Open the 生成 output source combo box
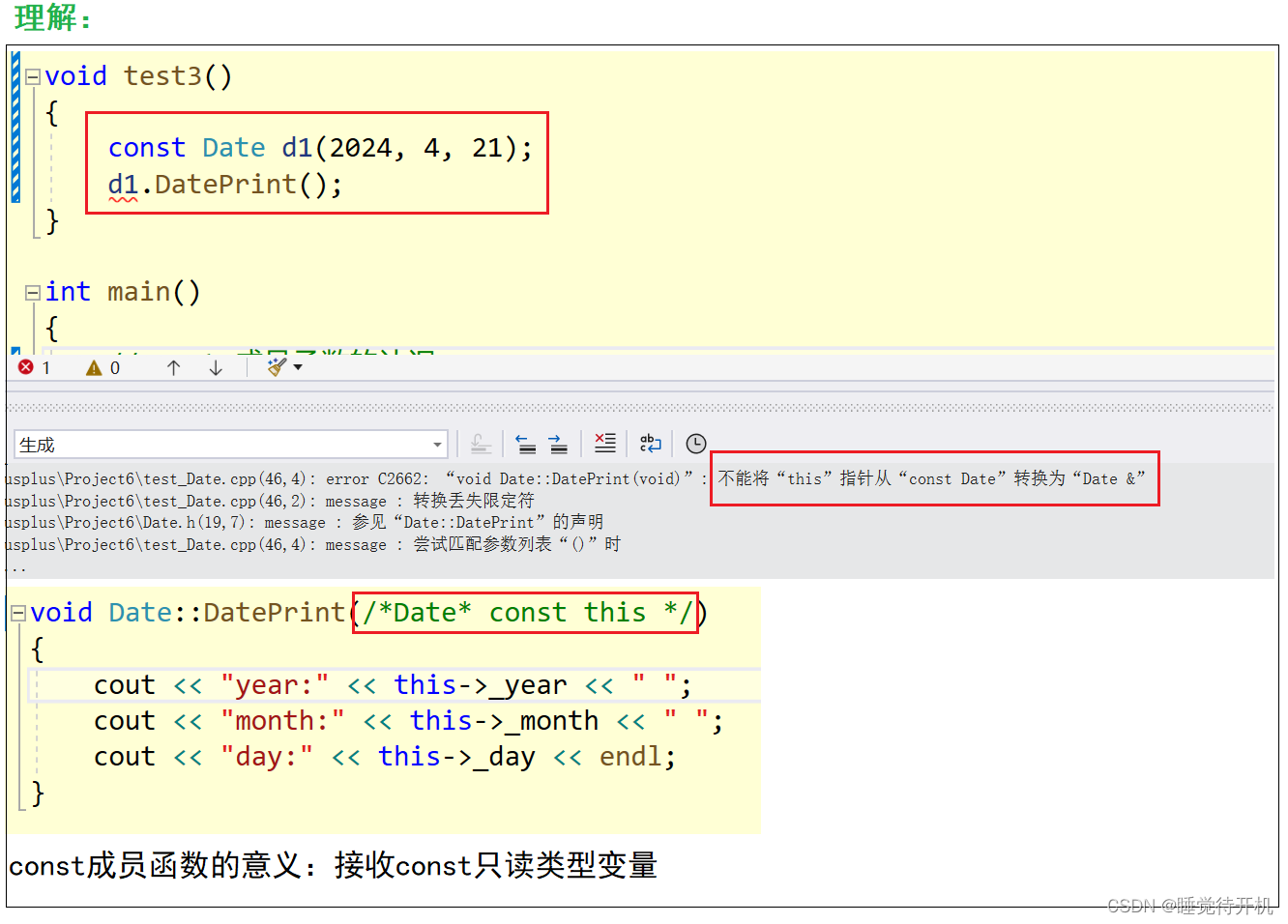Image resolution: width=1288 pixels, height=924 pixels. tap(230, 445)
